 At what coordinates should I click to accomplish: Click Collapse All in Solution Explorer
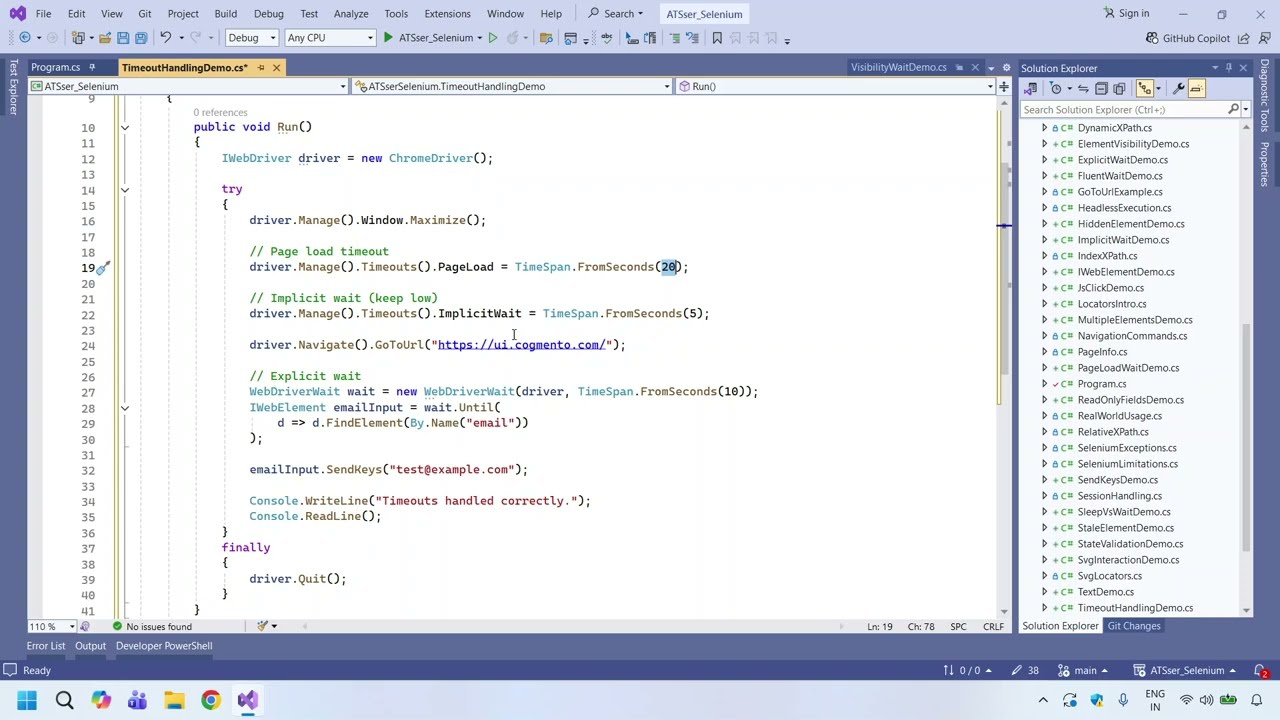1101,88
